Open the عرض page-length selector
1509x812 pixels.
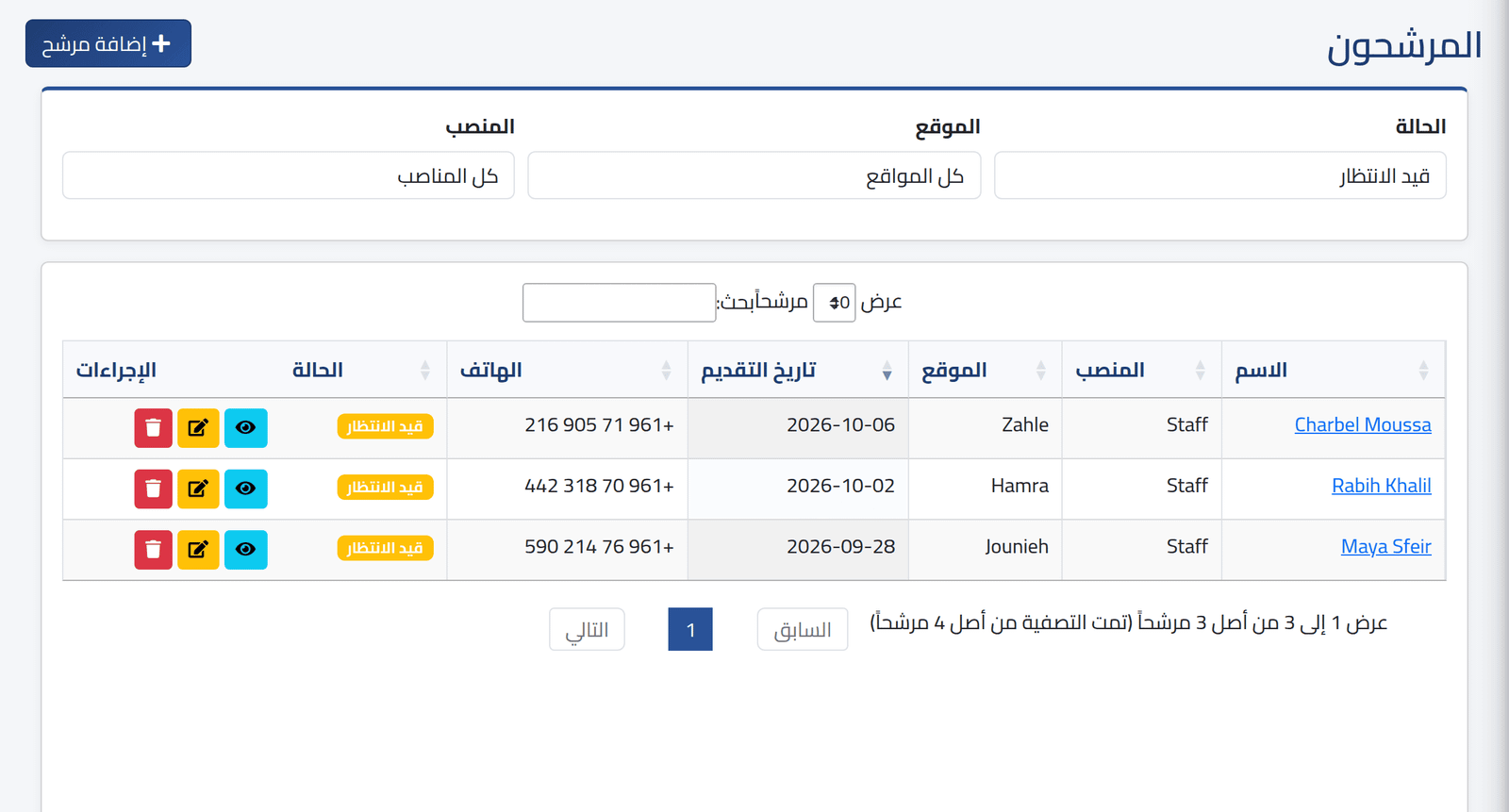coord(835,303)
